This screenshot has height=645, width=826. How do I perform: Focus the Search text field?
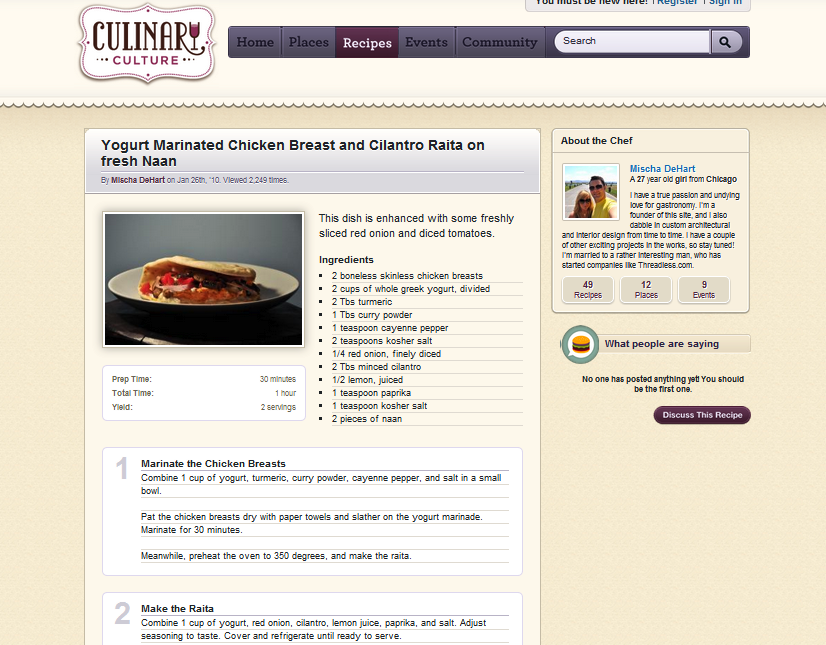[632, 41]
